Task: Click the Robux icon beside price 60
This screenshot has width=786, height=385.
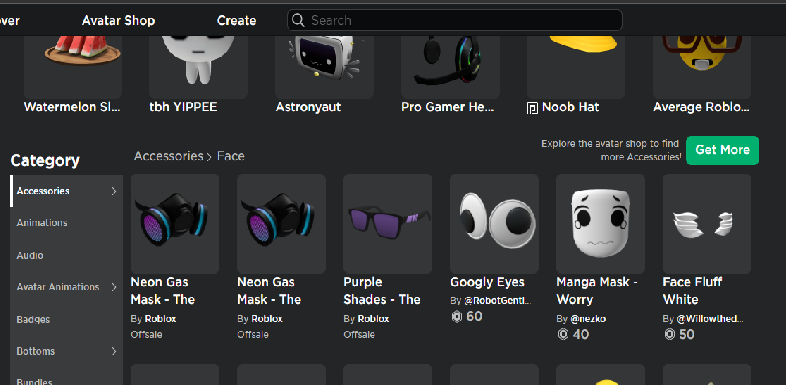Action: pos(456,316)
